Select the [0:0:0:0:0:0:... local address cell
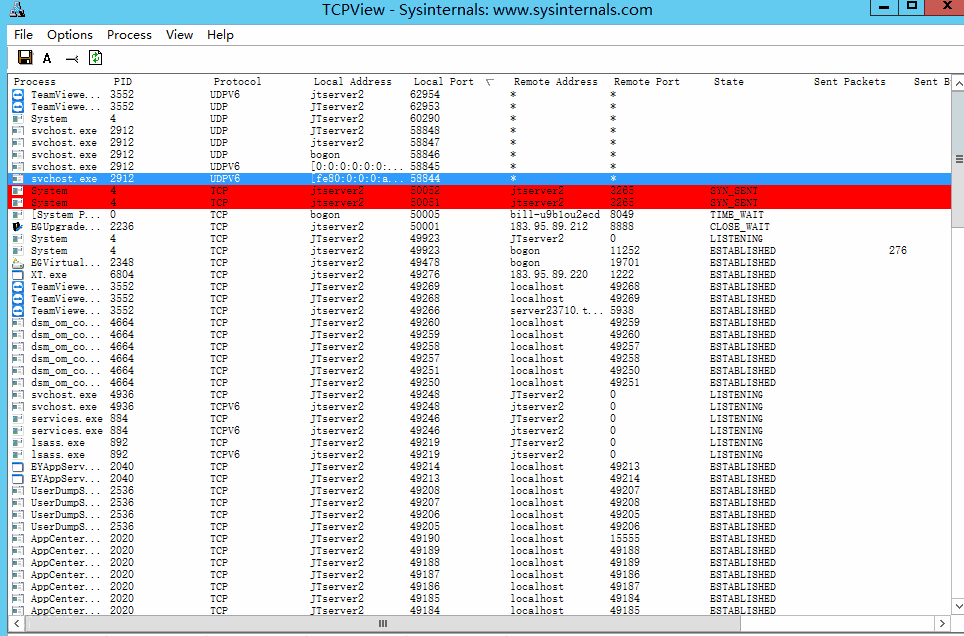 357,167
